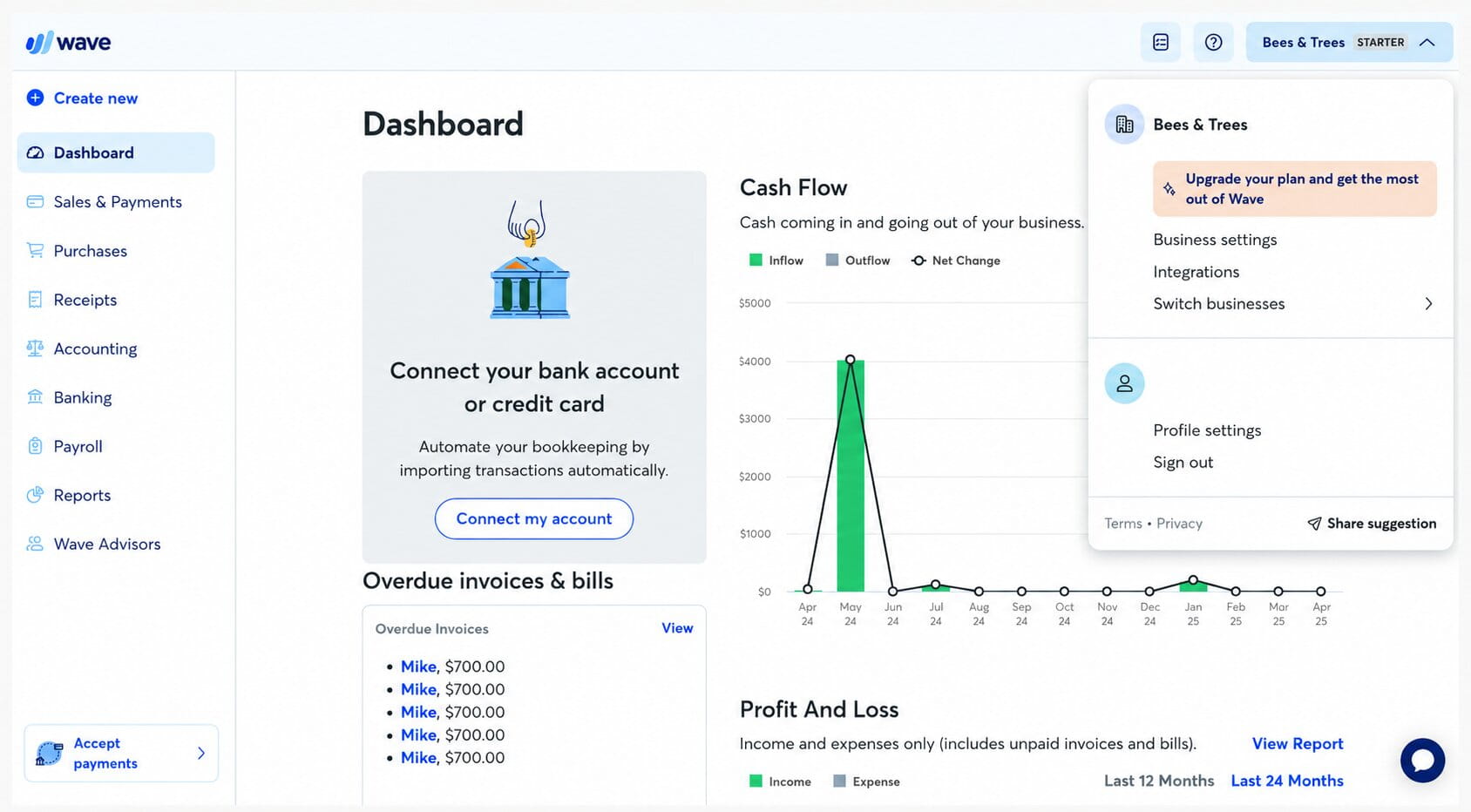Click the Create new plus icon
Image resolution: width=1471 pixels, height=812 pixels.
coord(35,98)
